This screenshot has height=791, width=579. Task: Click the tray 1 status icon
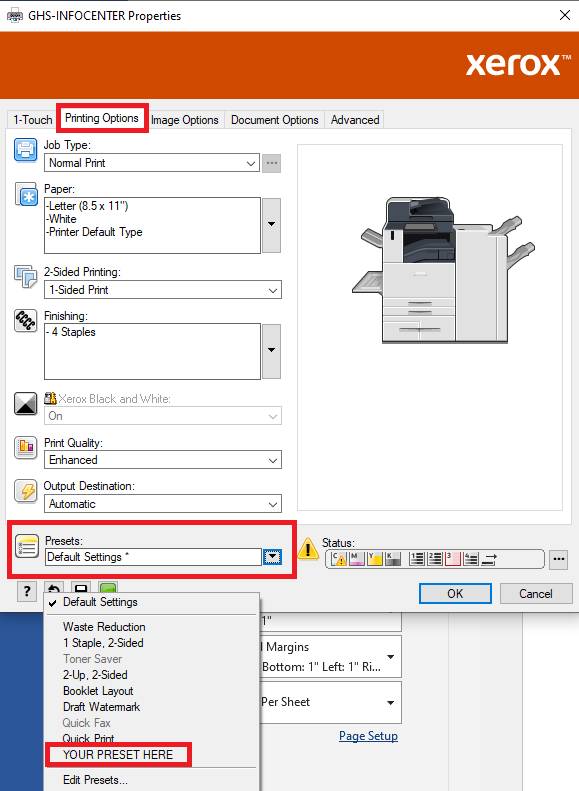point(417,558)
